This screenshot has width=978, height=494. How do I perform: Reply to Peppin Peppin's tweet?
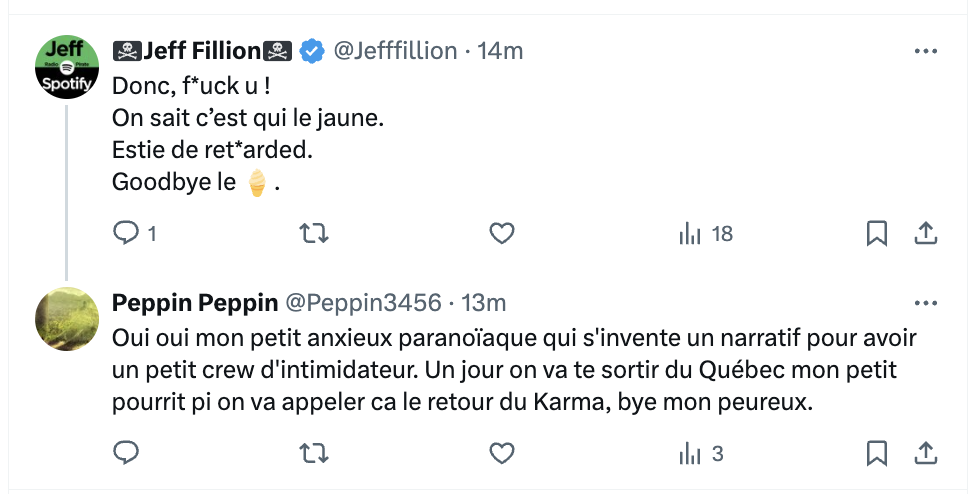(x=126, y=453)
